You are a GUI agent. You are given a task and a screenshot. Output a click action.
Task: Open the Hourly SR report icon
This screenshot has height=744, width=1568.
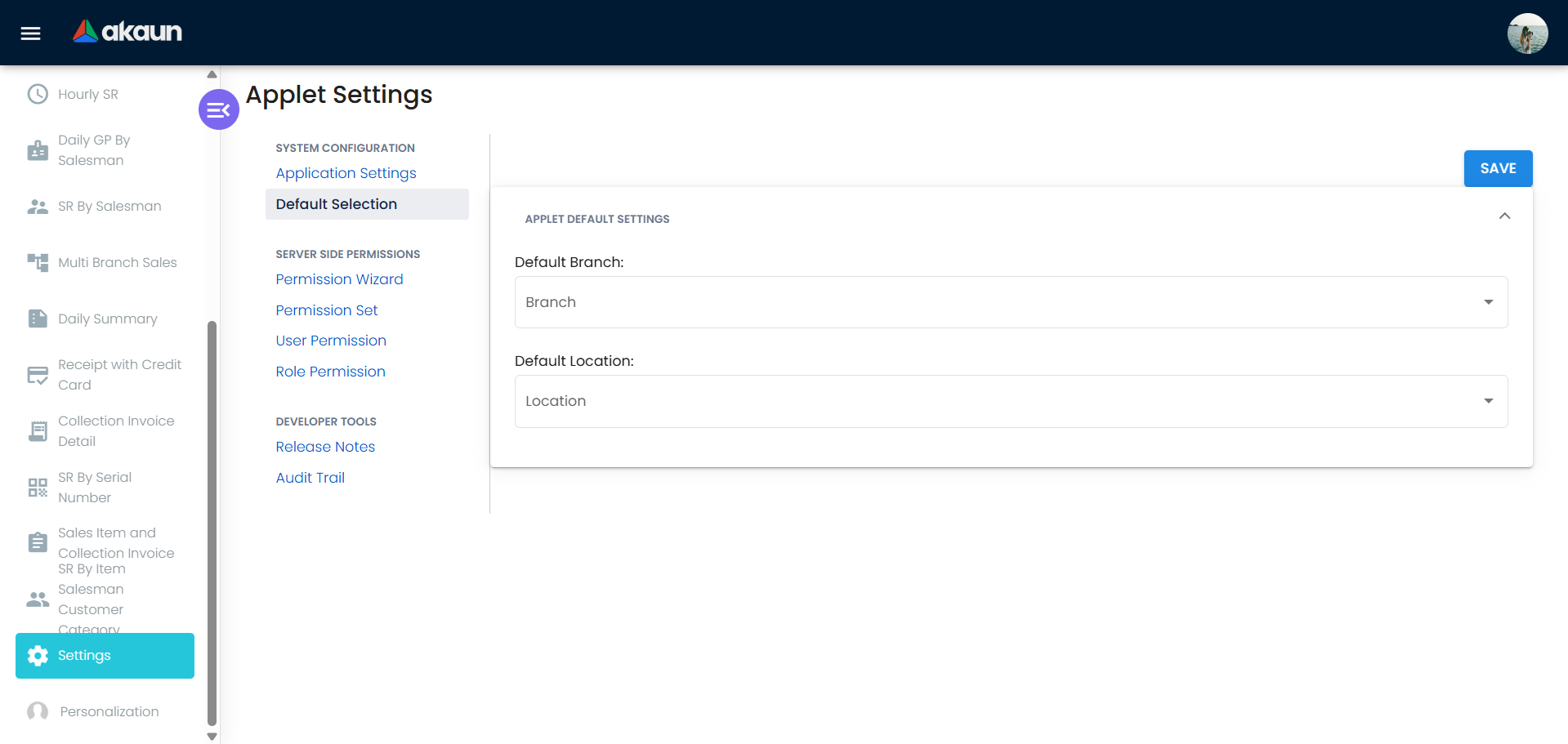point(37,94)
